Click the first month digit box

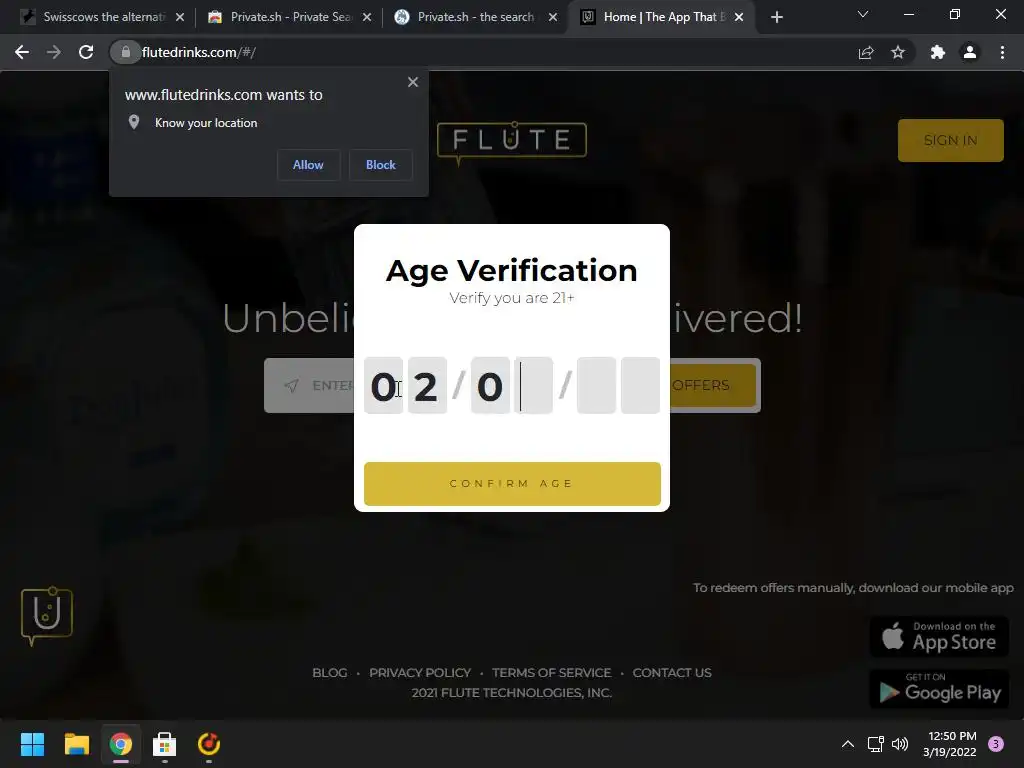pyautogui.click(x=383, y=385)
